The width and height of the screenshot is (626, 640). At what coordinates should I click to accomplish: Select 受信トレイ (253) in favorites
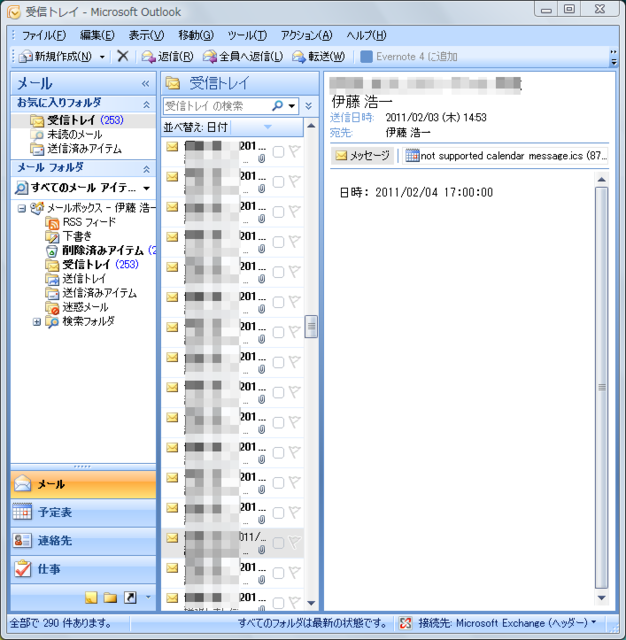(x=84, y=120)
